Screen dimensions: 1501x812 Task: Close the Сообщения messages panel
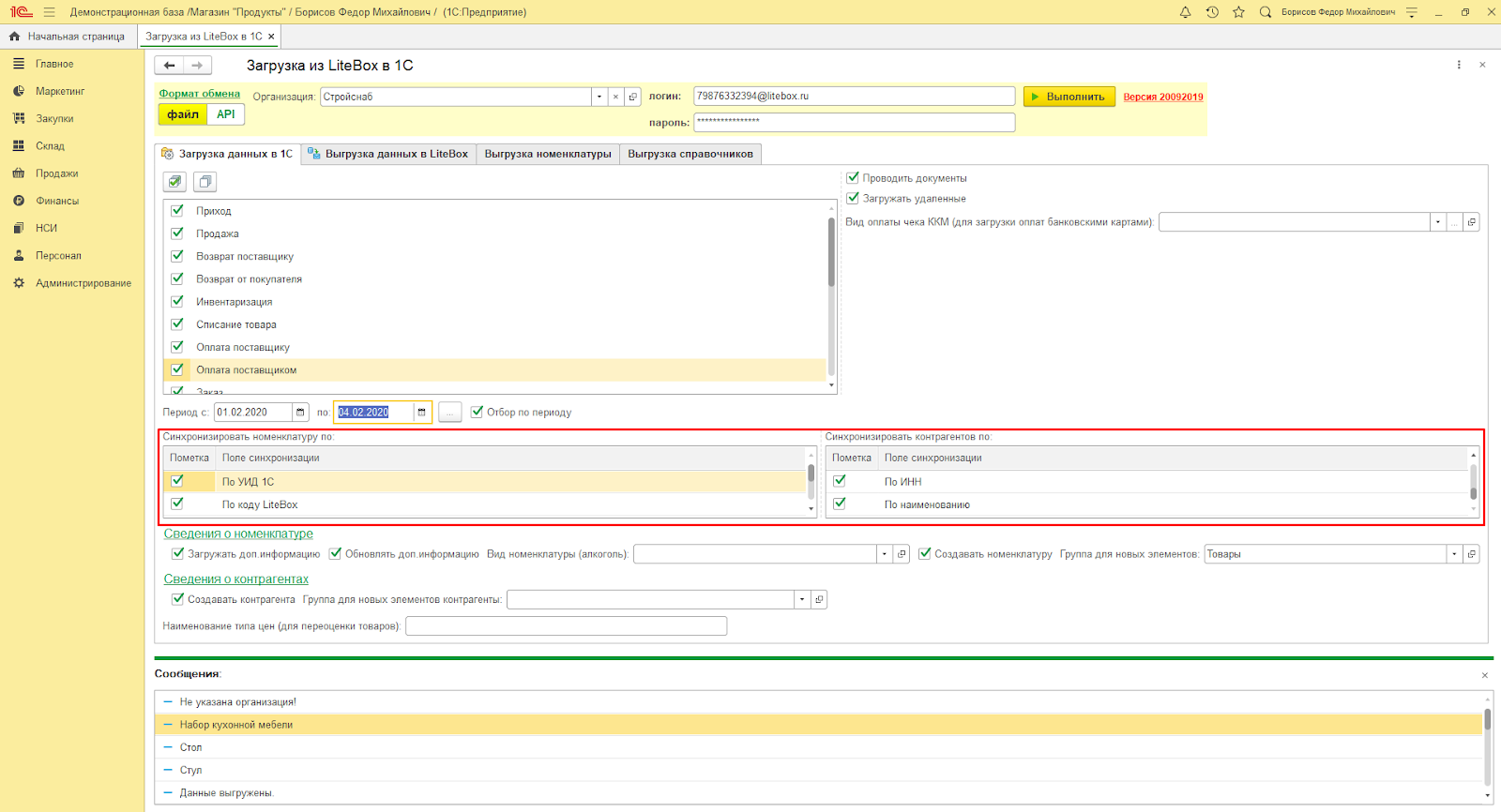(1485, 675)
